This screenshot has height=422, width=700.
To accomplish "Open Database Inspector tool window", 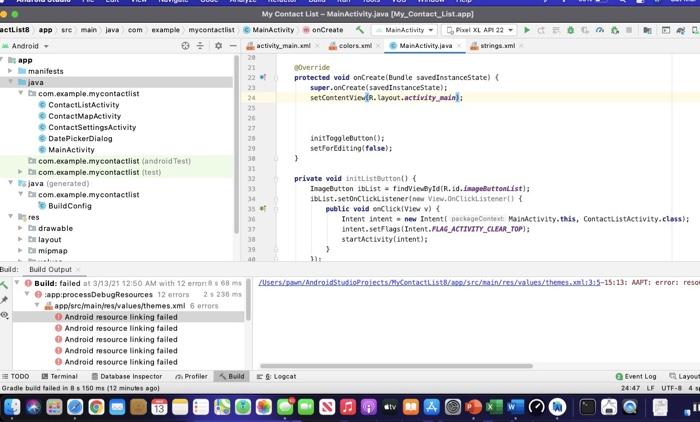I will pyautogui.click(x=126, y=376).
